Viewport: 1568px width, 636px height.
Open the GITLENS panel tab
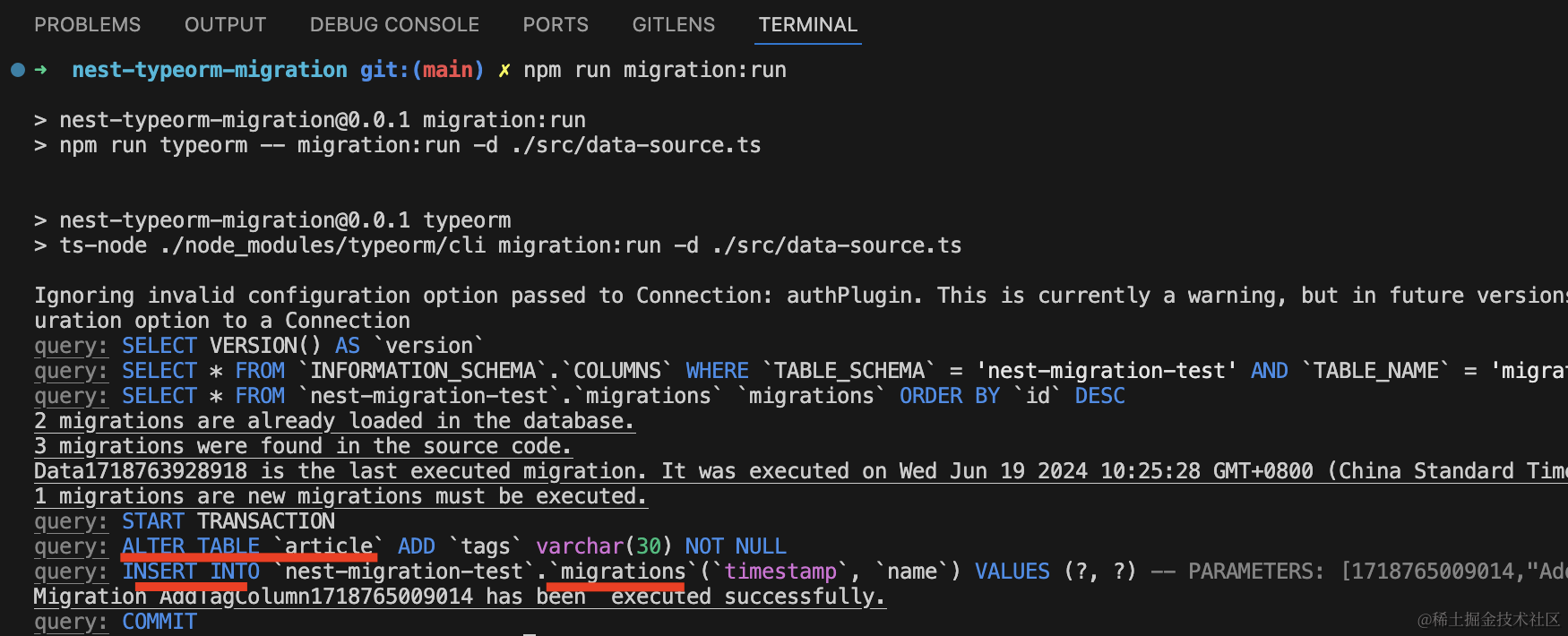673,25
